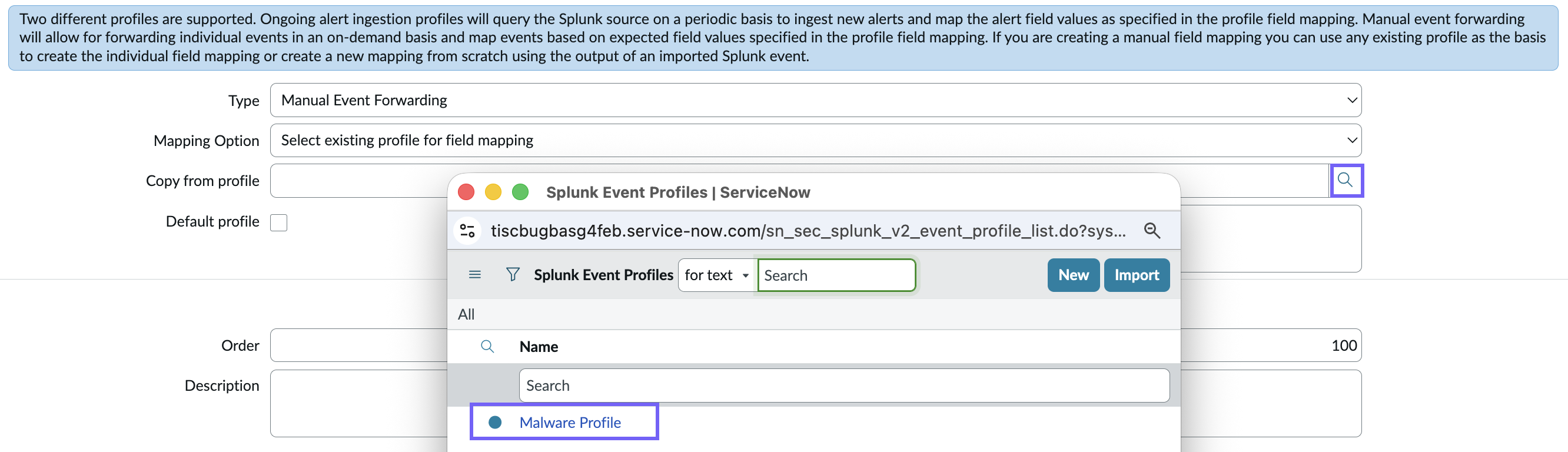Click the blue dot next to Malware Profile

[495, 422]
